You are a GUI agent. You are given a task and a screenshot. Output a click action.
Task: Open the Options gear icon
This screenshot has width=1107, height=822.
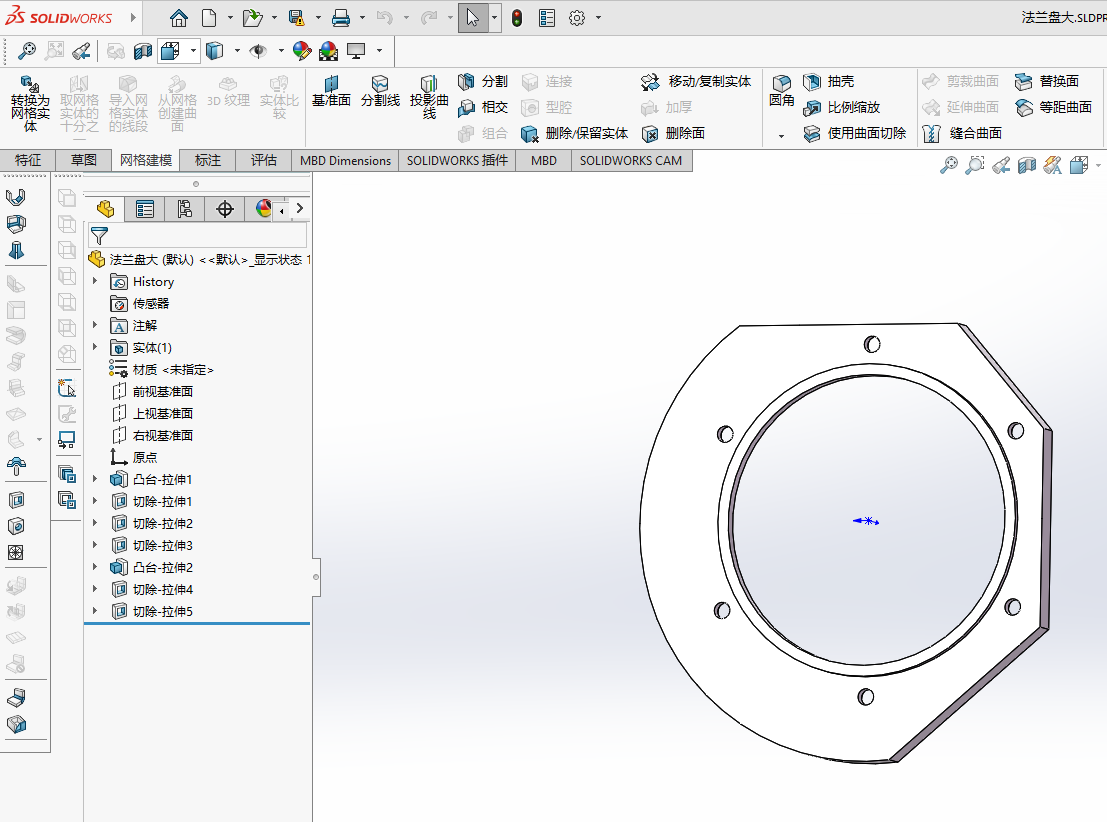tap(577, 18)
